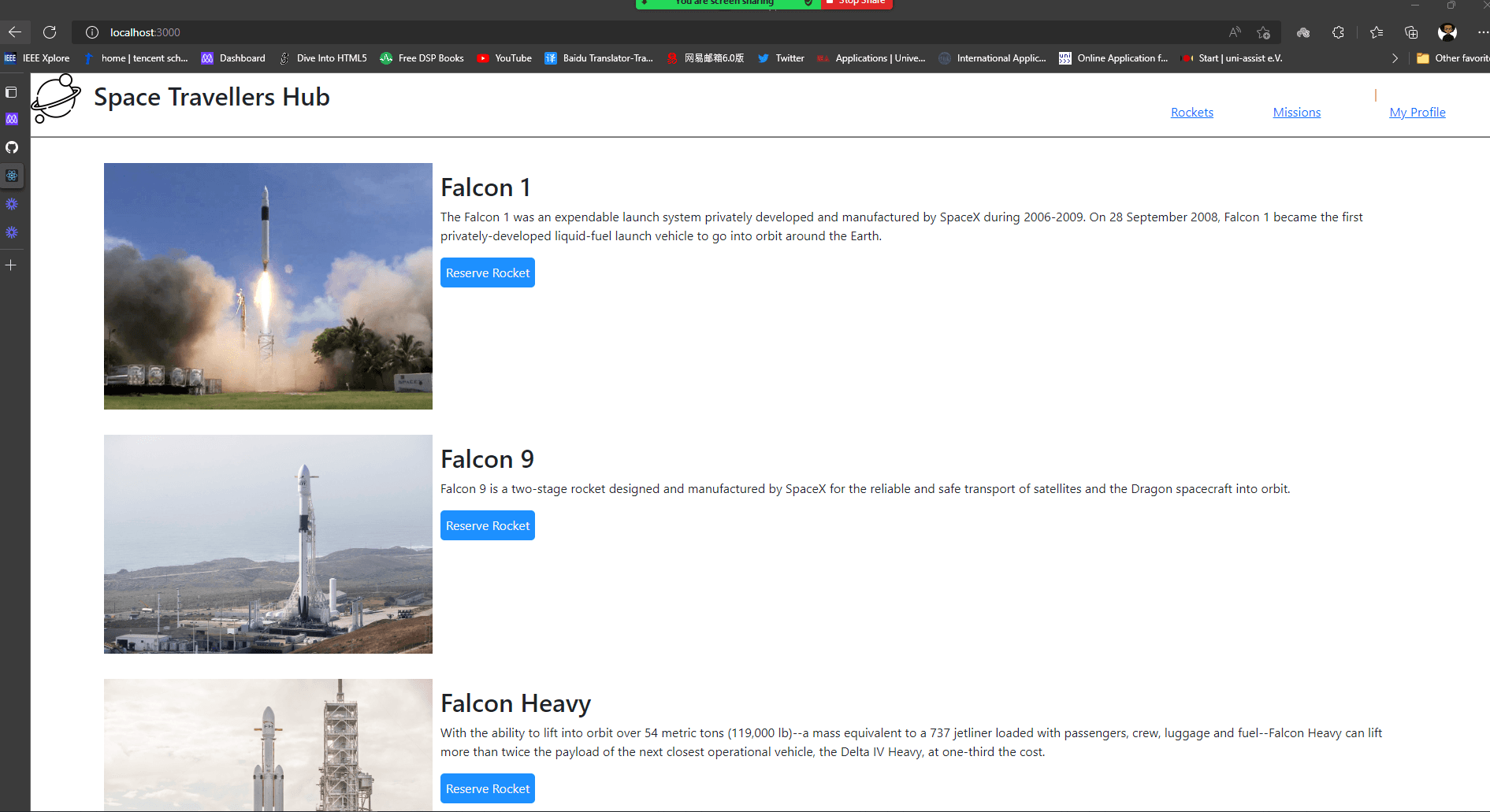Screen dimensions: 1490x812
Task: Reserve the Falcon 1 rocket
Action: coord(488,273)
